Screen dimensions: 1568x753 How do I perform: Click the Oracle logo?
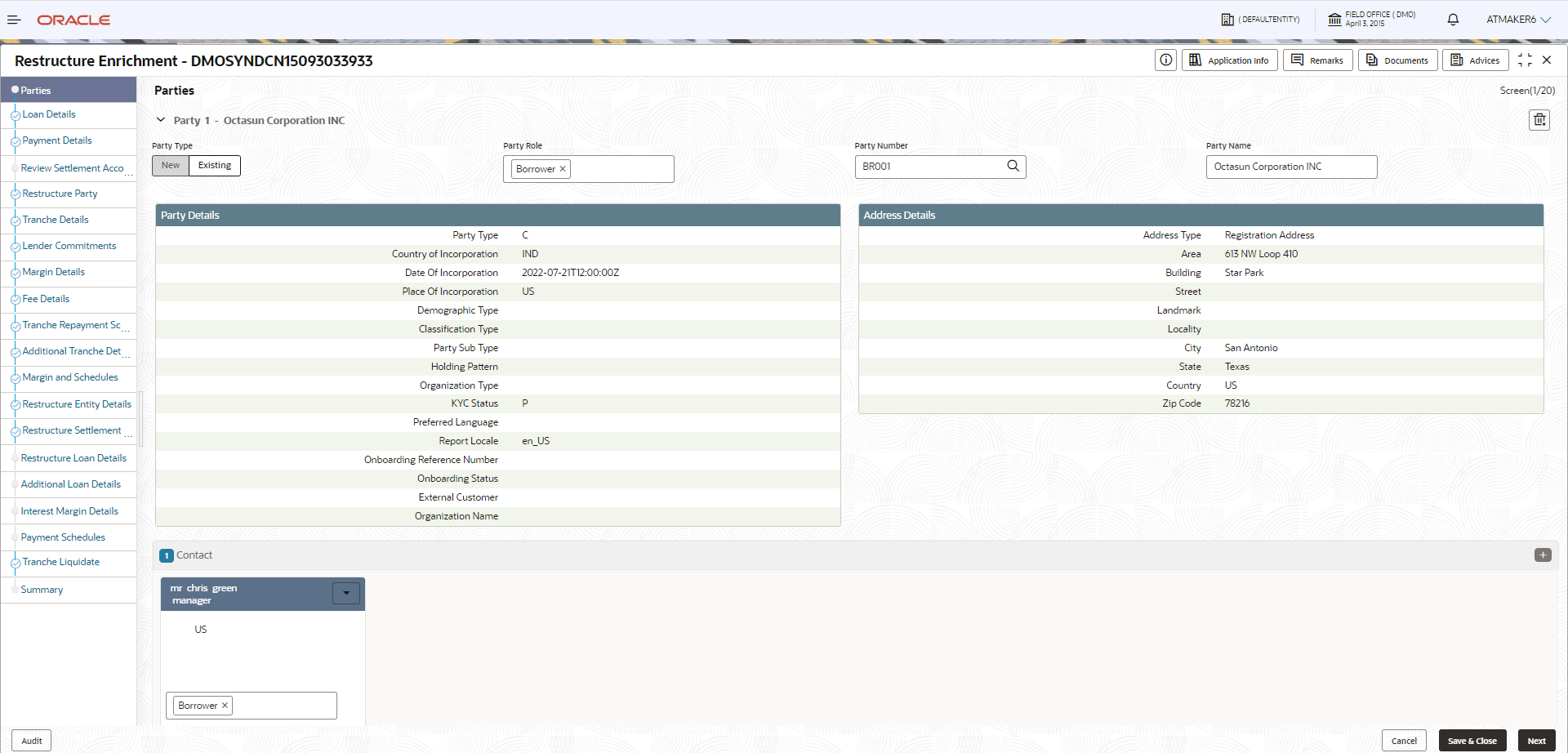click(x=73, y=20)
